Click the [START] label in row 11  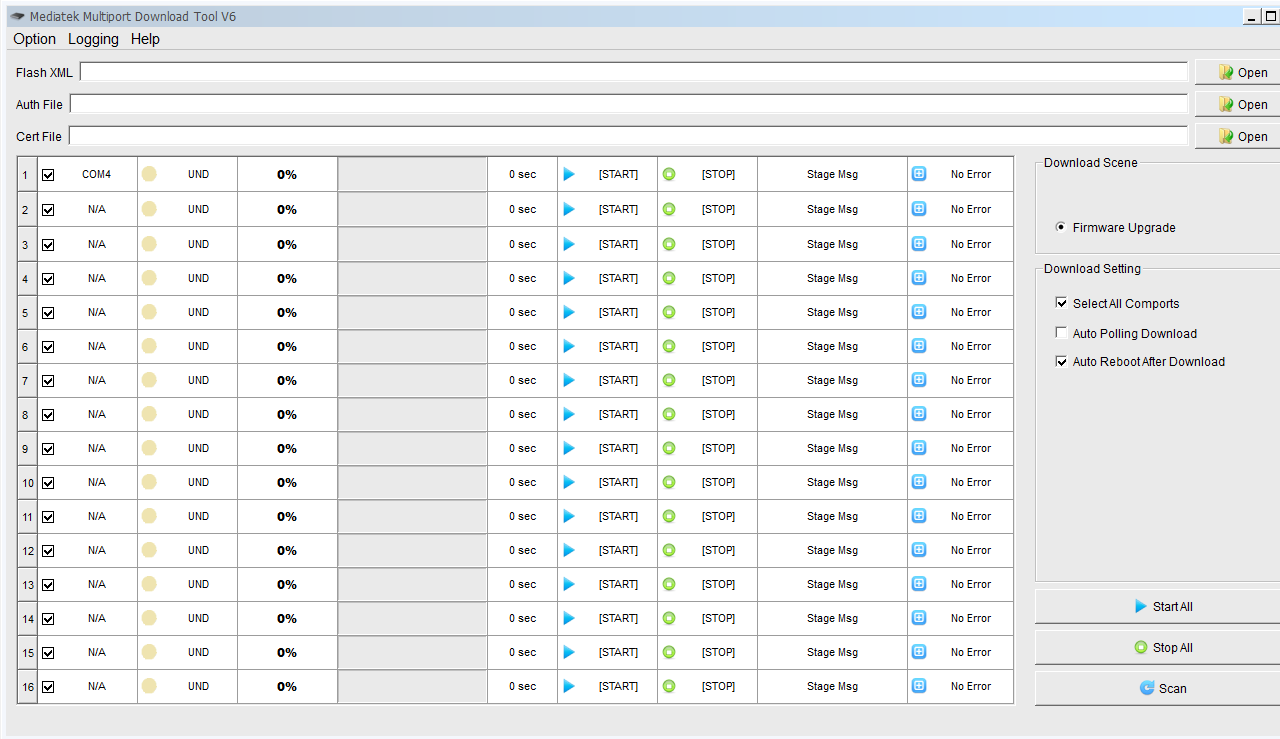618,516
